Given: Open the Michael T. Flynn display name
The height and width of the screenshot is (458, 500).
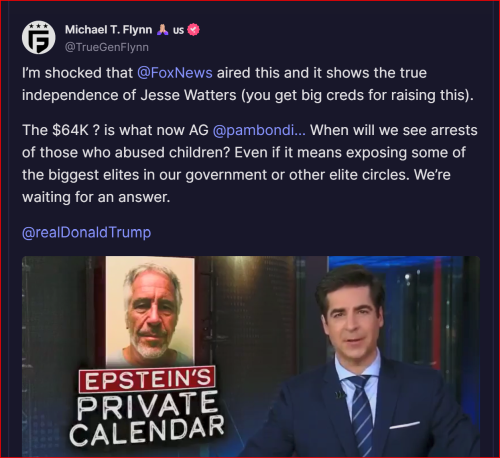Looking at the screenshot, I should [x=108, y=30].
